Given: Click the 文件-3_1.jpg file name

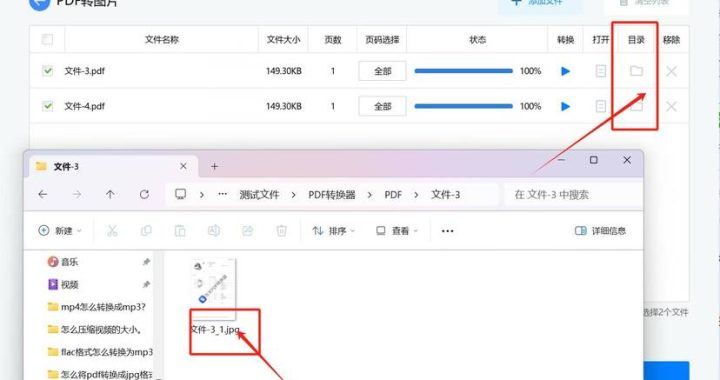Looking at the screenshot, I should pos(215,330).
